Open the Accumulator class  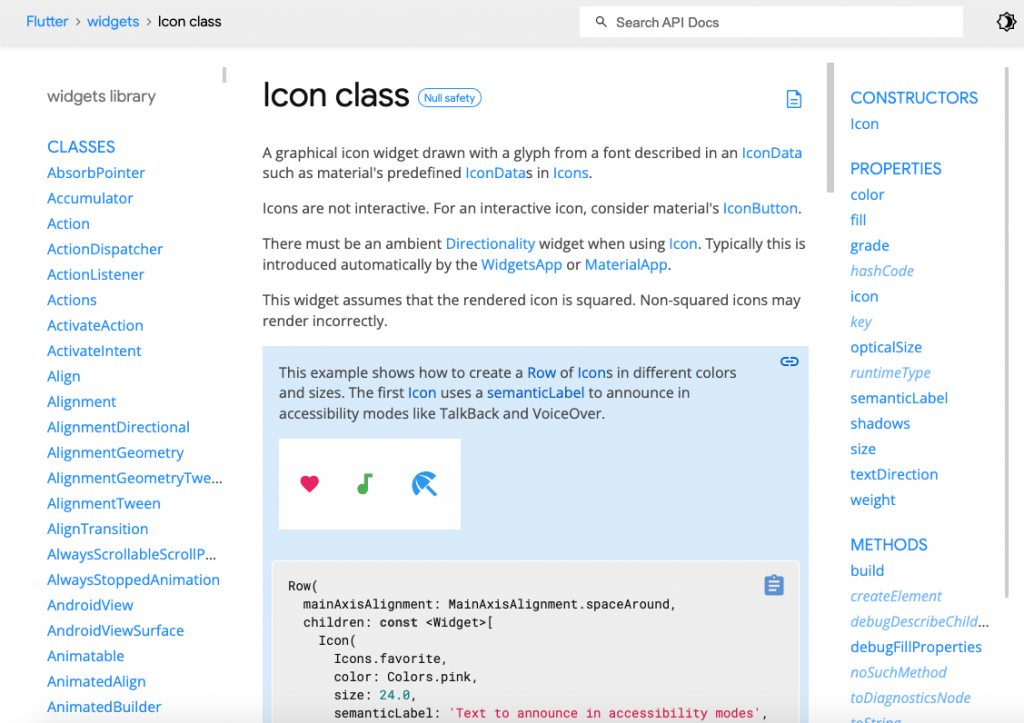click(x=90, y=199)
